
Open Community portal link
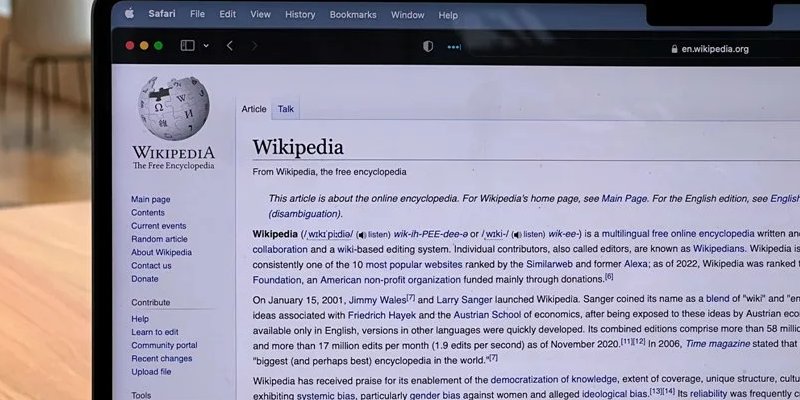tap(164, 345)
